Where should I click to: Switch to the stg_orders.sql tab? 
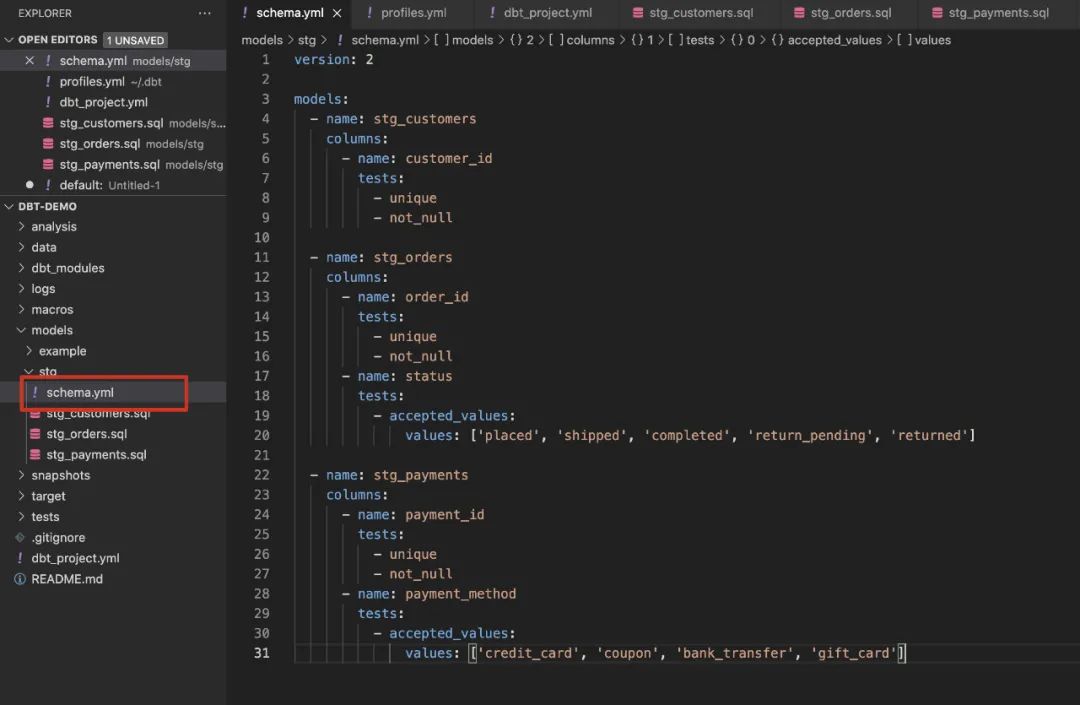pos(849,13)
